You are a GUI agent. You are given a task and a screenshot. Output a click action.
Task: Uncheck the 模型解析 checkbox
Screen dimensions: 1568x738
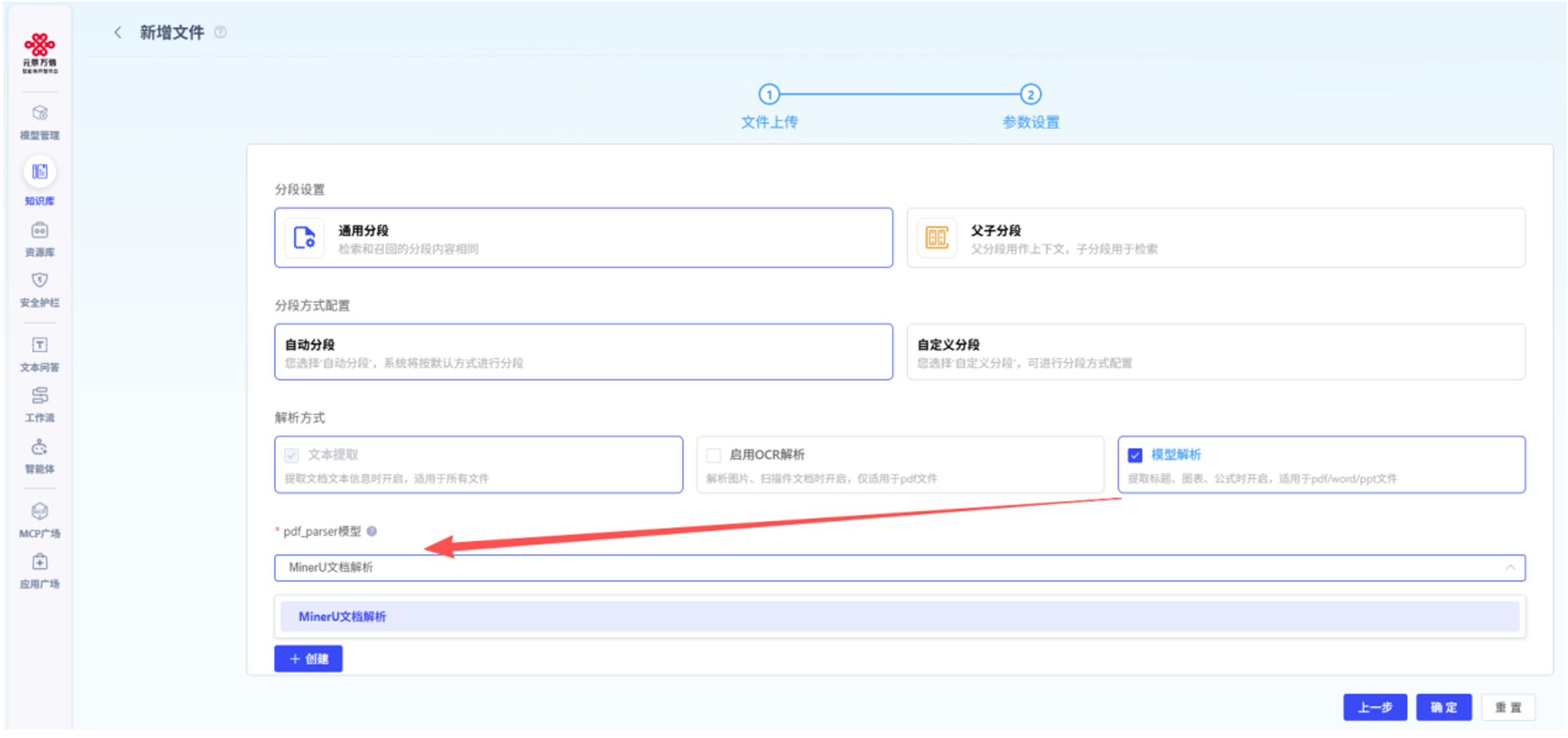point(1135,455)
